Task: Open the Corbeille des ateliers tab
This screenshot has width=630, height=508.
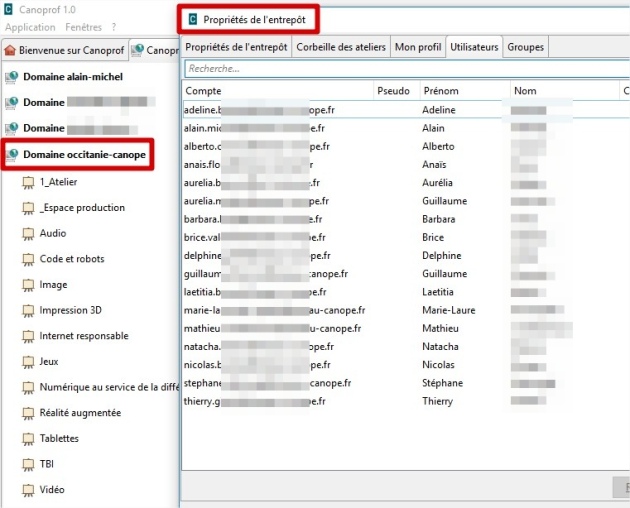Action: (x=341, y=47)
